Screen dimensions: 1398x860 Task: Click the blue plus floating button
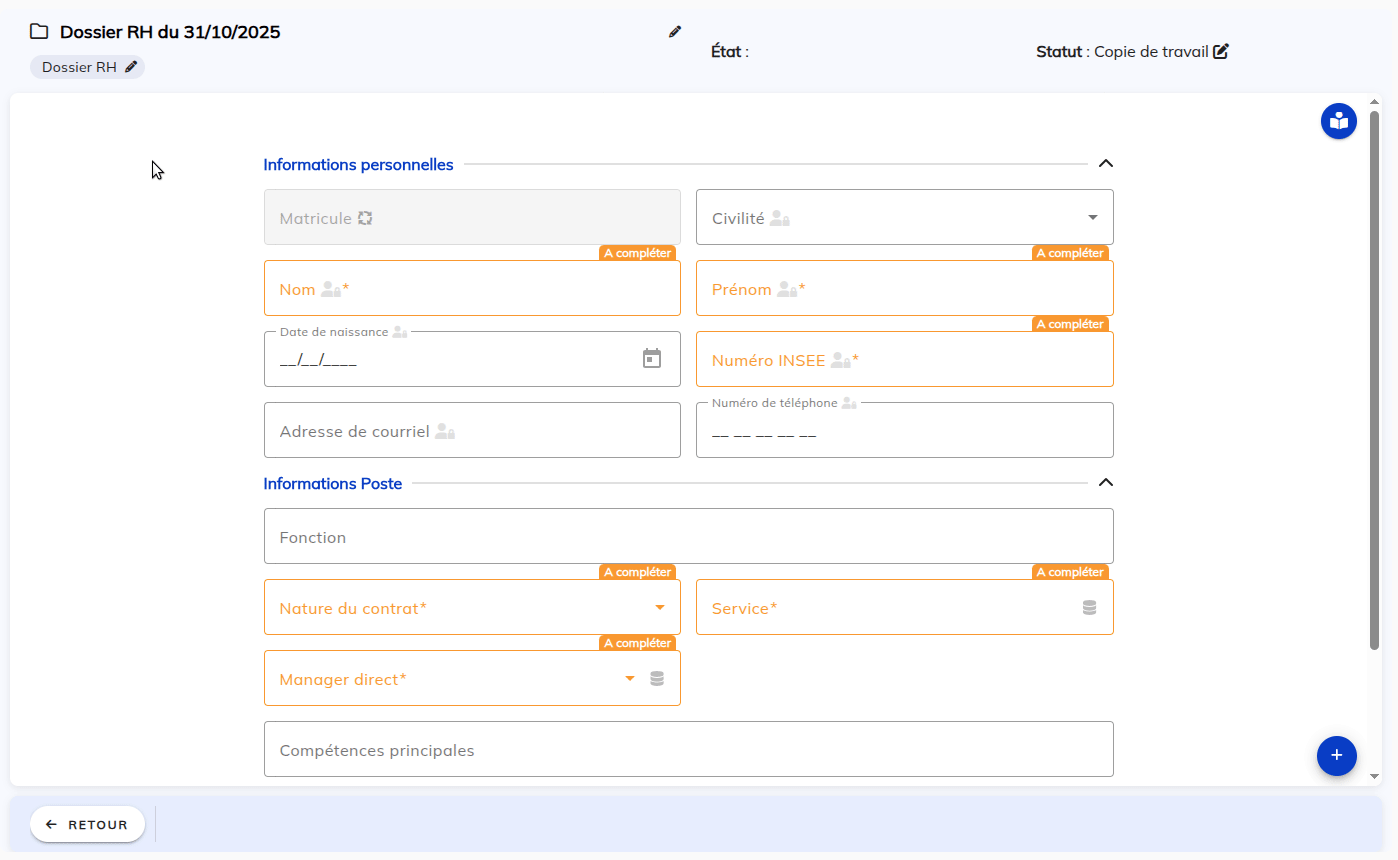pos(1336,756)
